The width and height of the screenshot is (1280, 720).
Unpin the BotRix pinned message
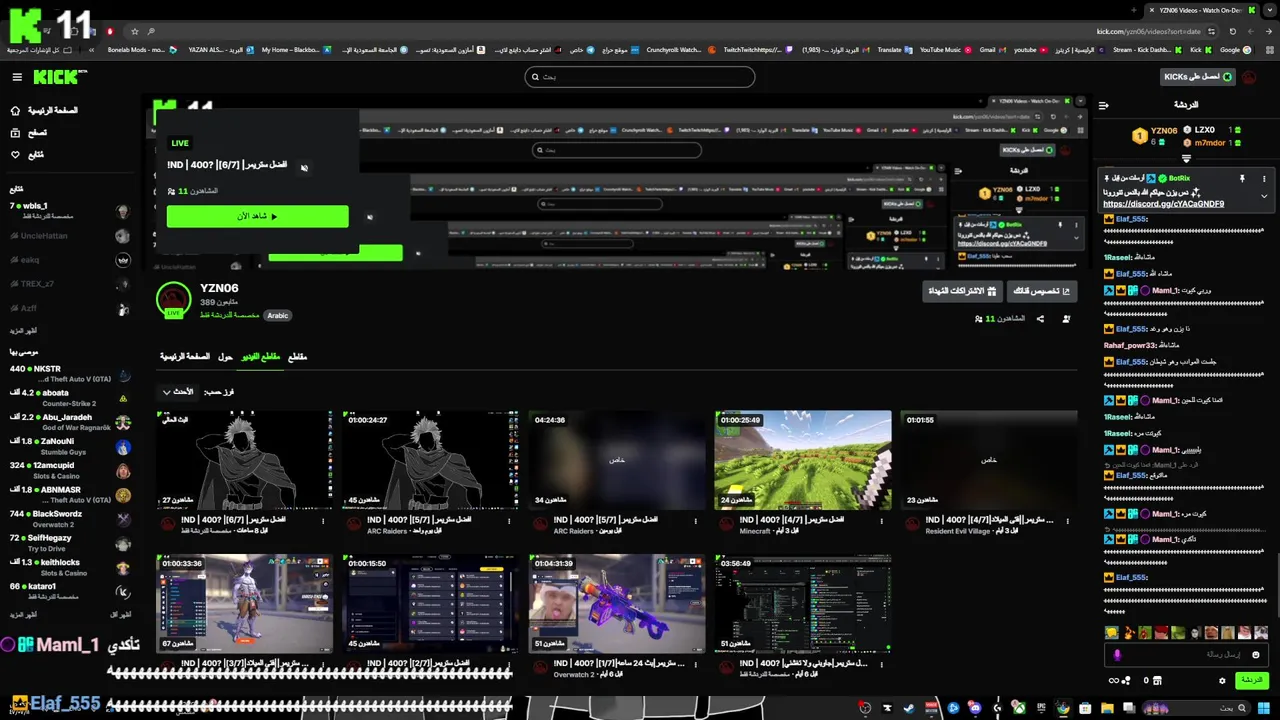pos(1242,179)
